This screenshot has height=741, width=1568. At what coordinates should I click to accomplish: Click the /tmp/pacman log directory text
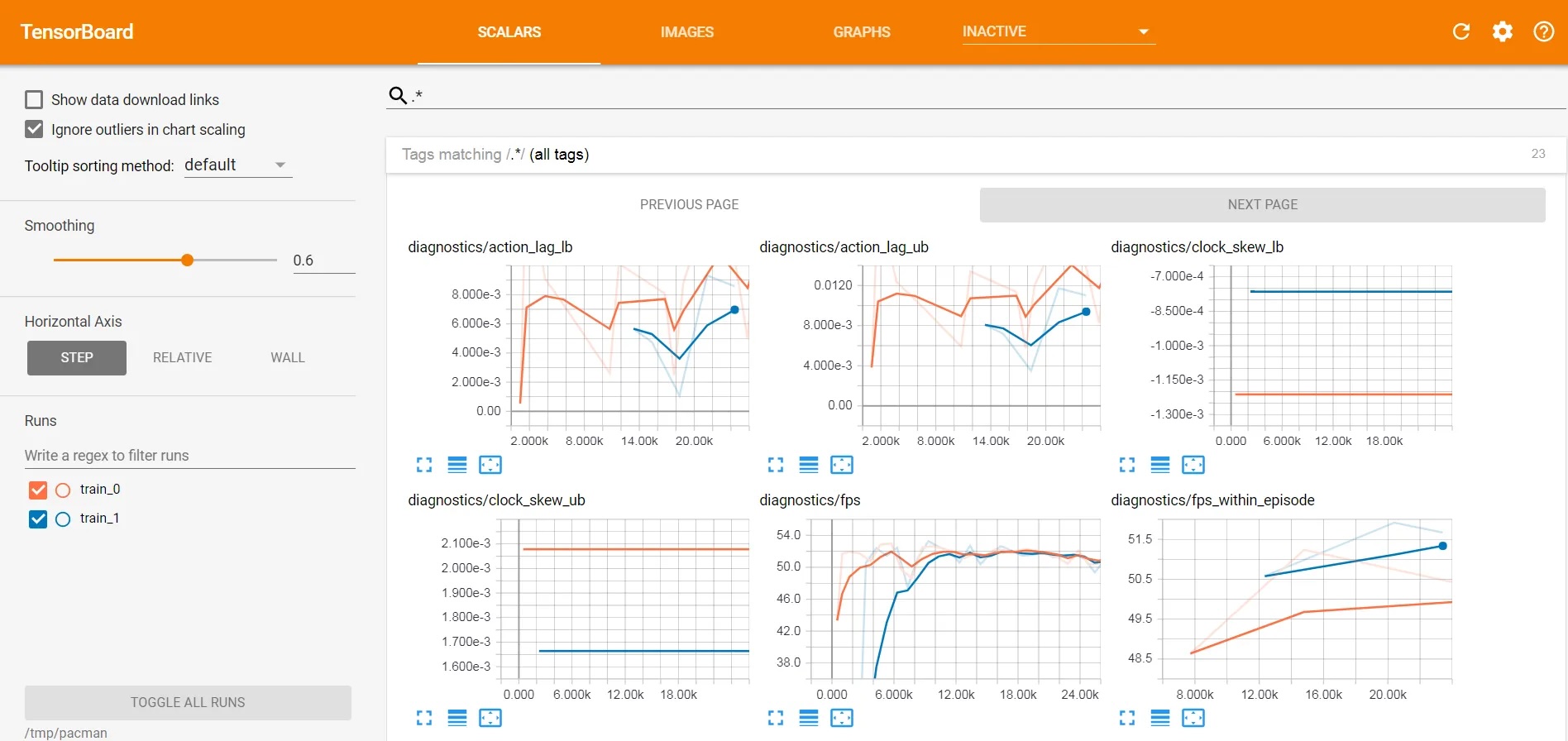pos(66,733)
